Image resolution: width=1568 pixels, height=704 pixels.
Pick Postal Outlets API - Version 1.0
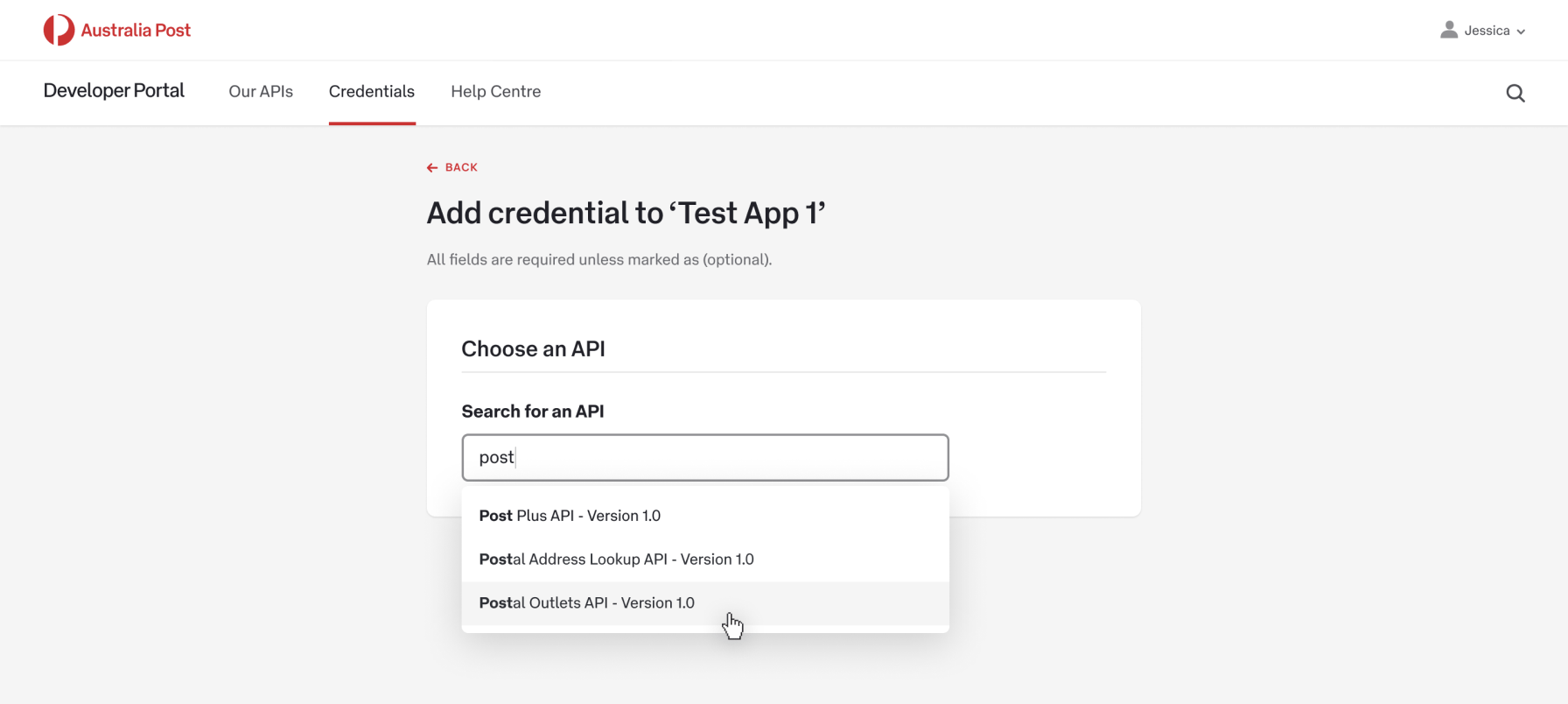pos(586,603)
